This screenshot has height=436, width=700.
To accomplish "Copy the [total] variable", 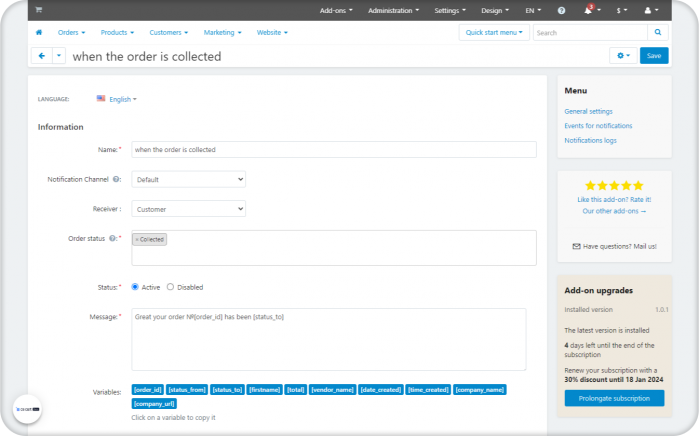I will (x=296, y=390).
